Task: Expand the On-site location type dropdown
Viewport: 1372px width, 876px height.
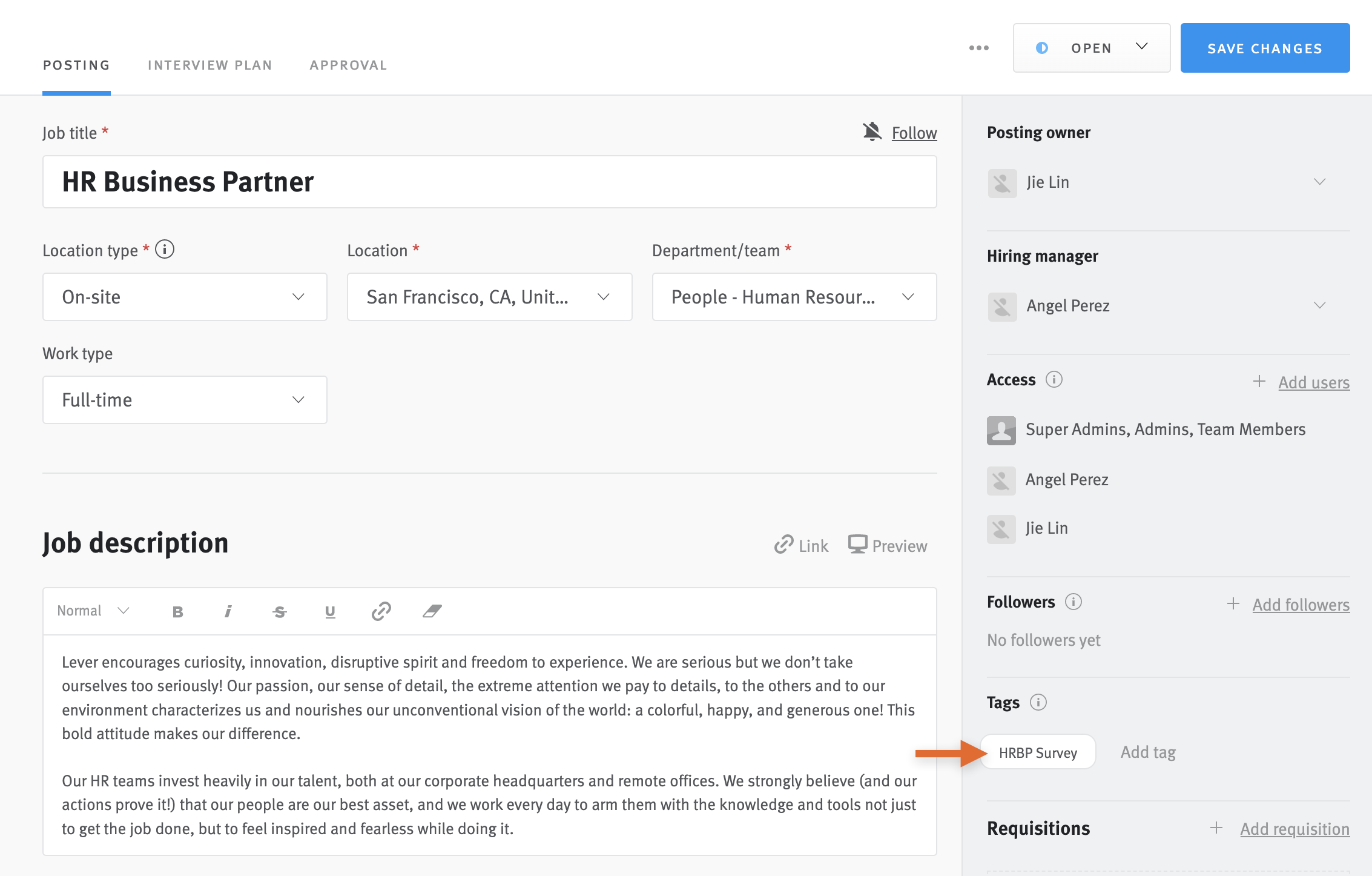Action: click(185, 297)
